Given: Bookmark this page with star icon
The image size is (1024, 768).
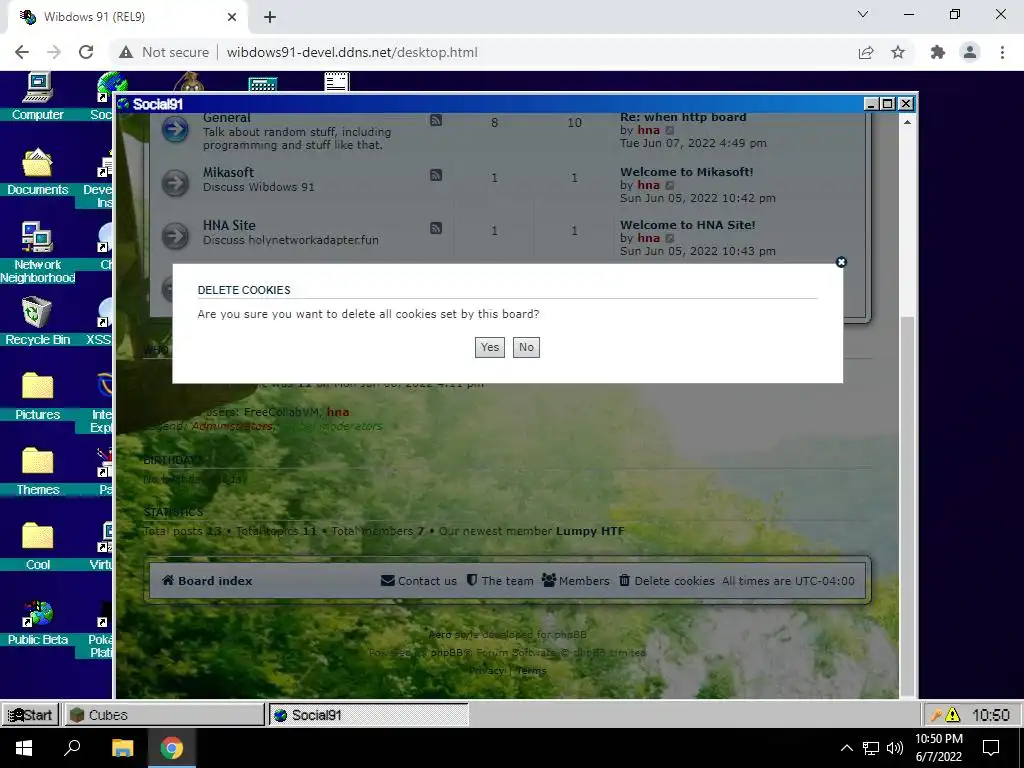Looking at the screenshot, I should [898, 52].
